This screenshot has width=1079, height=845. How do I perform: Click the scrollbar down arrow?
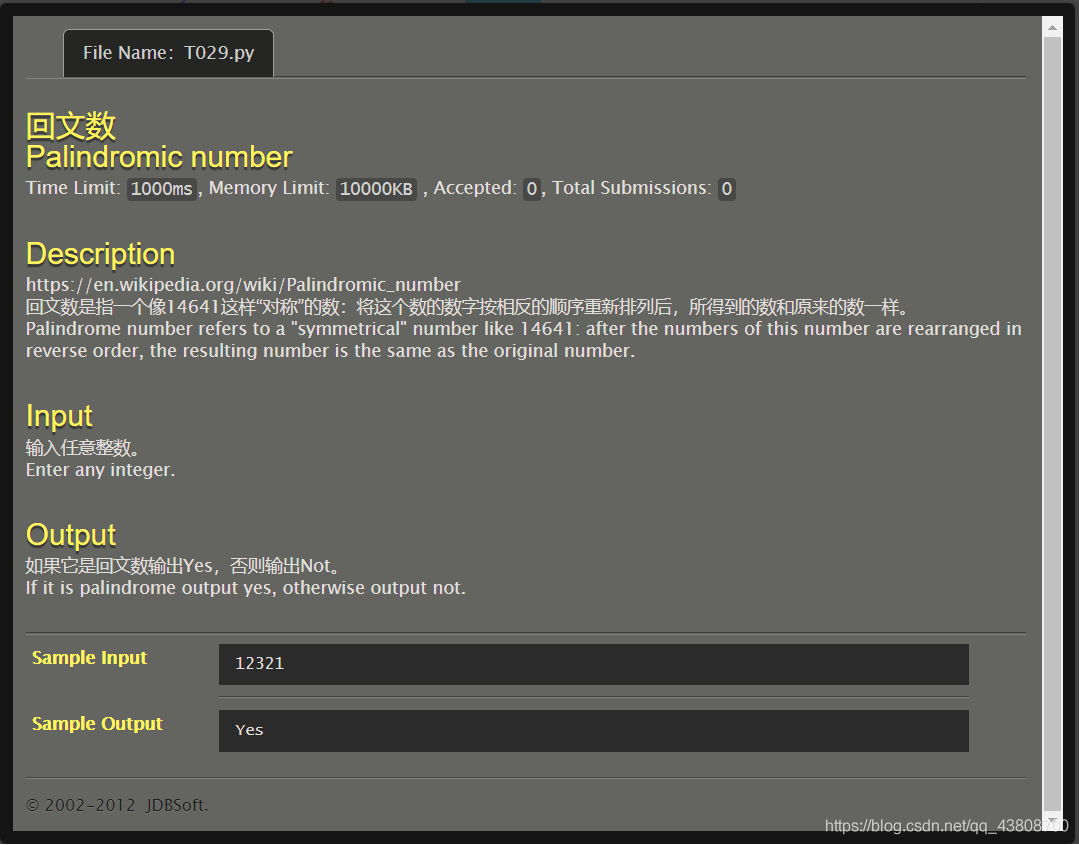click(x=1051, y=820)
